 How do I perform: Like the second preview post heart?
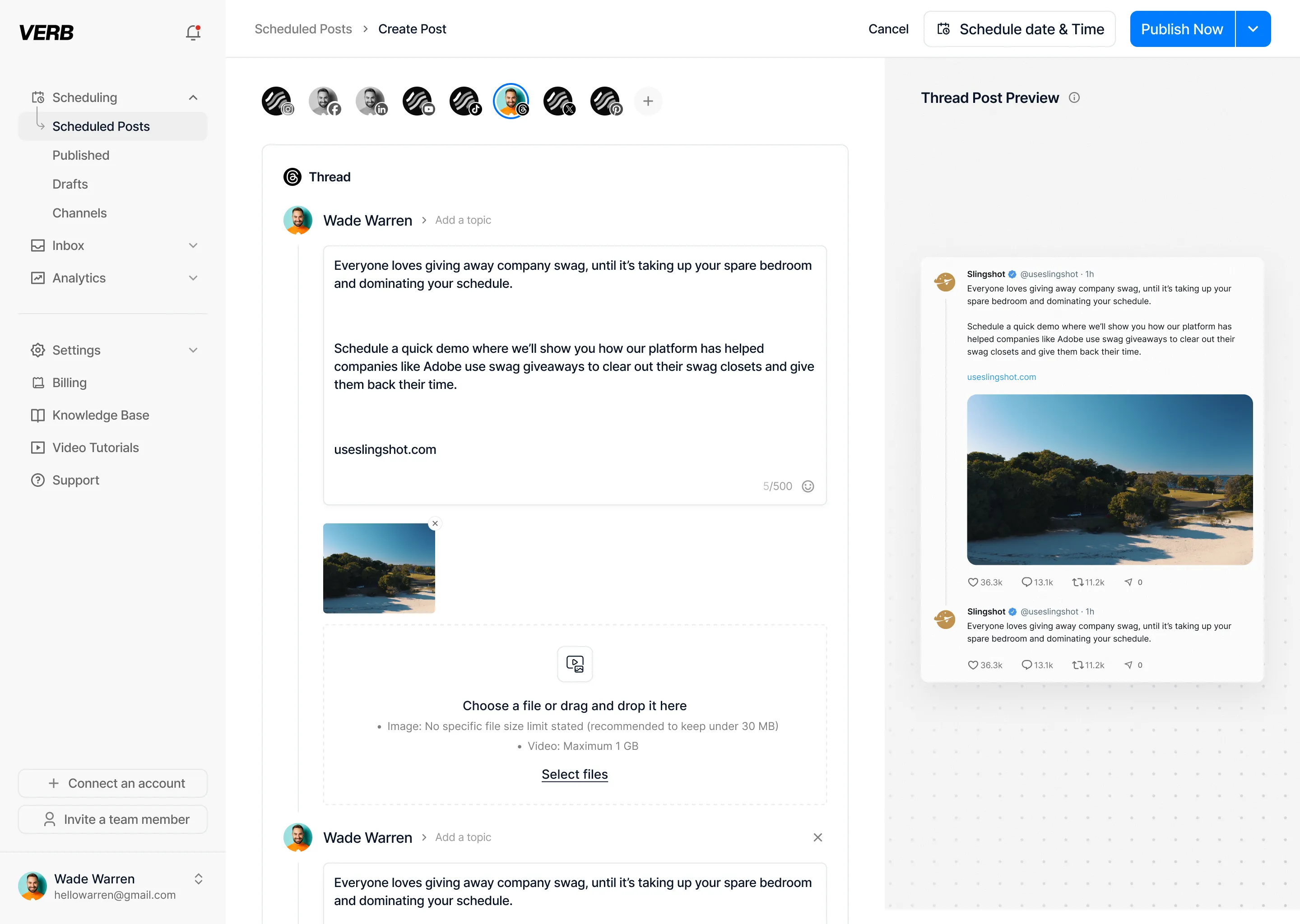(x=973, y=665)
